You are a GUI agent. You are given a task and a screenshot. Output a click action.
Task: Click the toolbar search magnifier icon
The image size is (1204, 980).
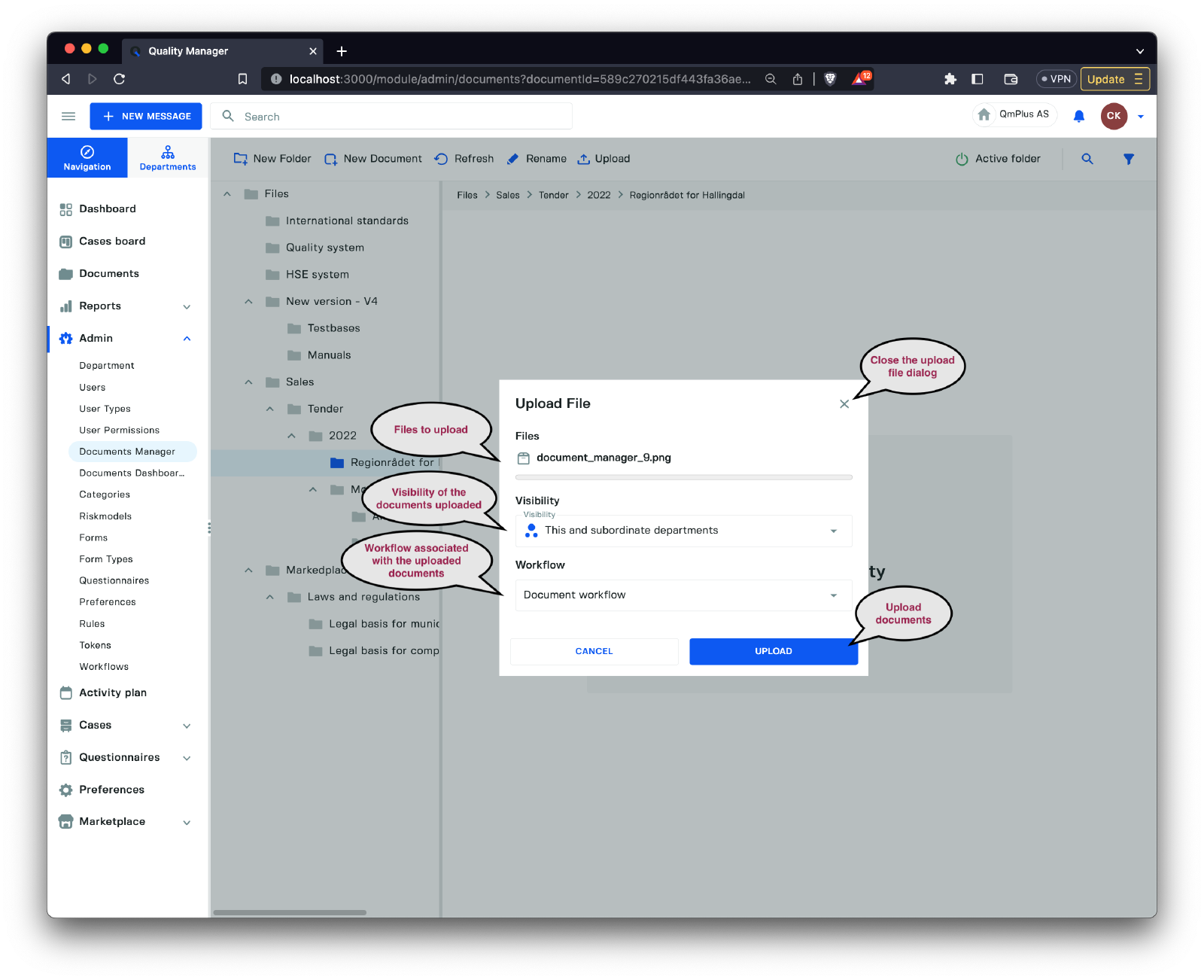click(1087, 159)
